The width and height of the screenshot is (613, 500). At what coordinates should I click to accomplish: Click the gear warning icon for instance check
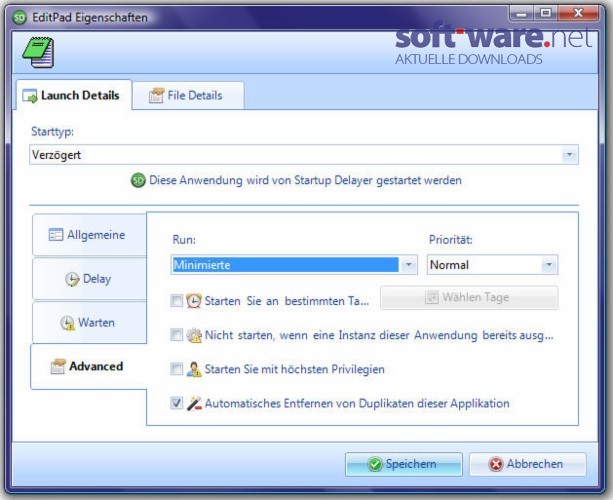194,335
